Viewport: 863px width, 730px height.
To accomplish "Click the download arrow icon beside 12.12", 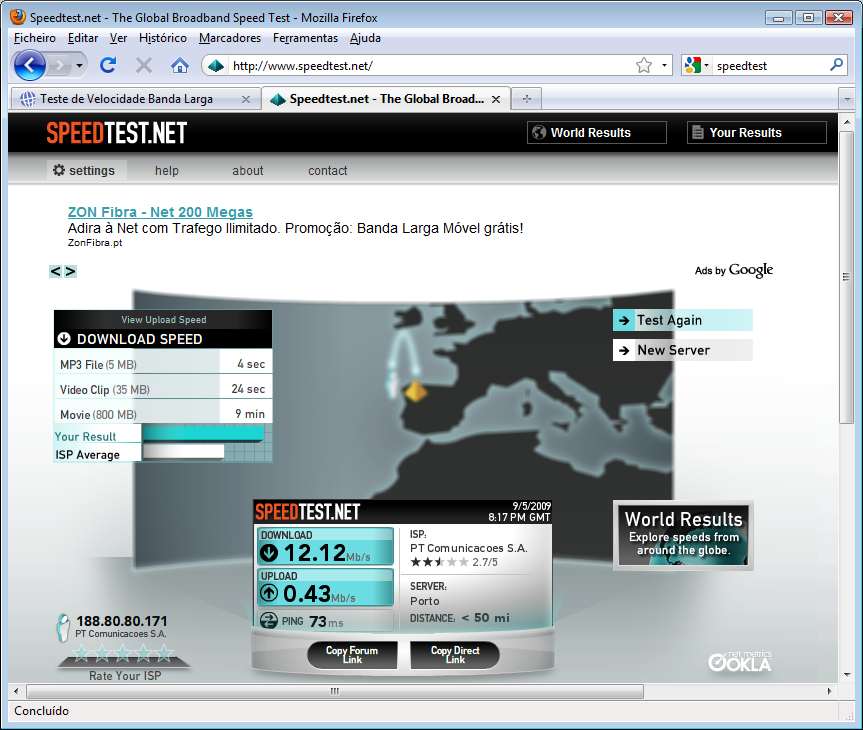I will (x=269, y=553).
